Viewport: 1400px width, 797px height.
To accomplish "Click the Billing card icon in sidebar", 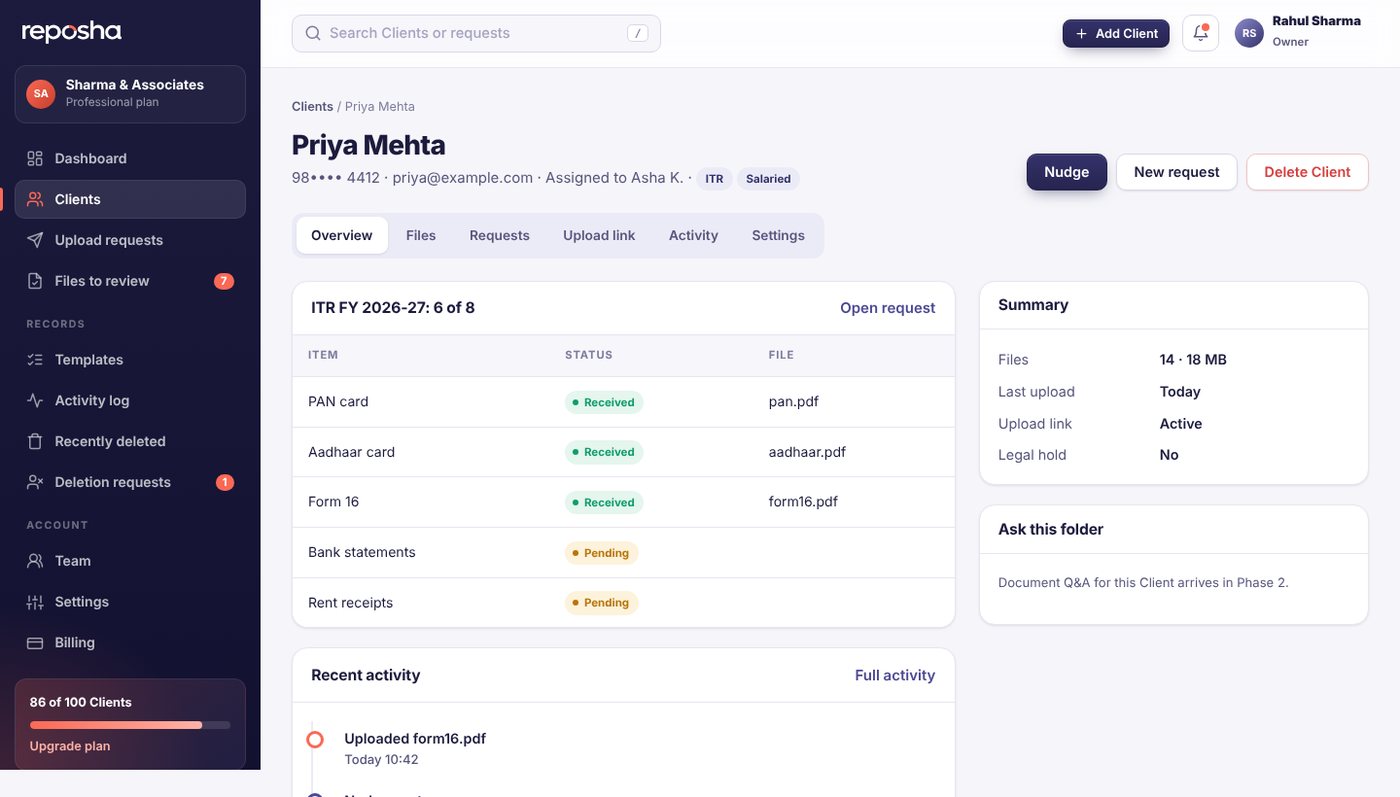I will pyautogui.click(x=35, y=643).
